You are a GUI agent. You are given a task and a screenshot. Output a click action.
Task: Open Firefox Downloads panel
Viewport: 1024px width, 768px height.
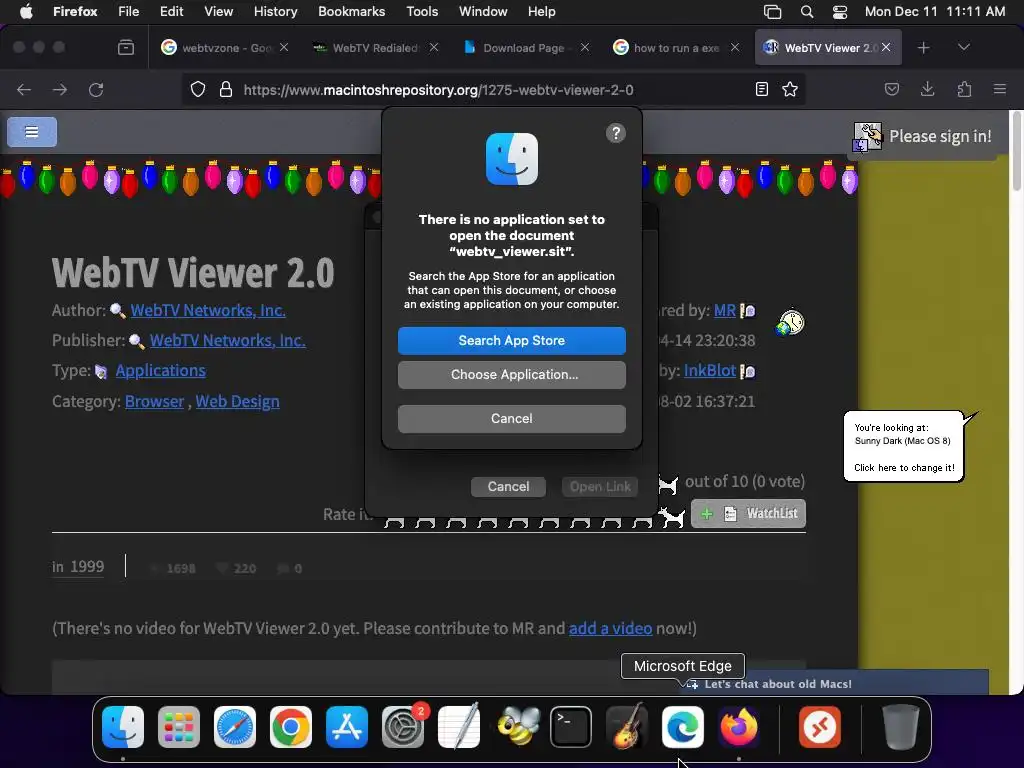pyautogui.click(x=927, y=89)
